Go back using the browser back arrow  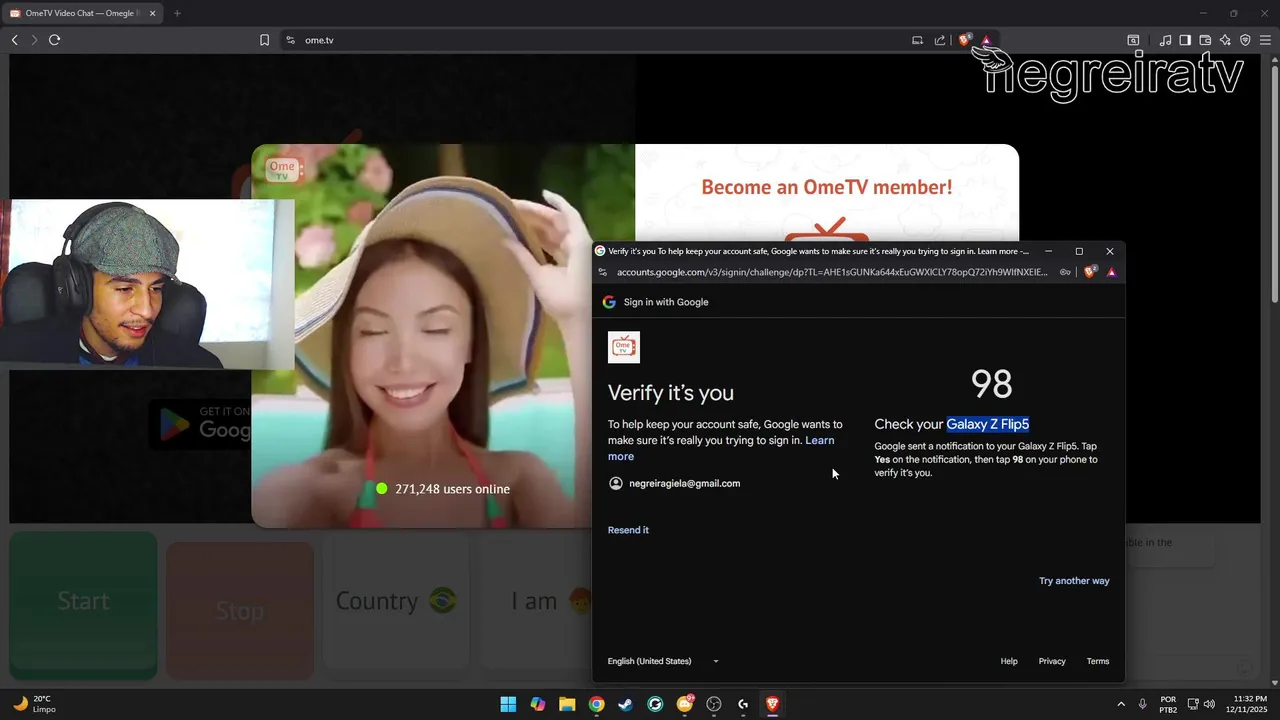click(x=14, y=40)
